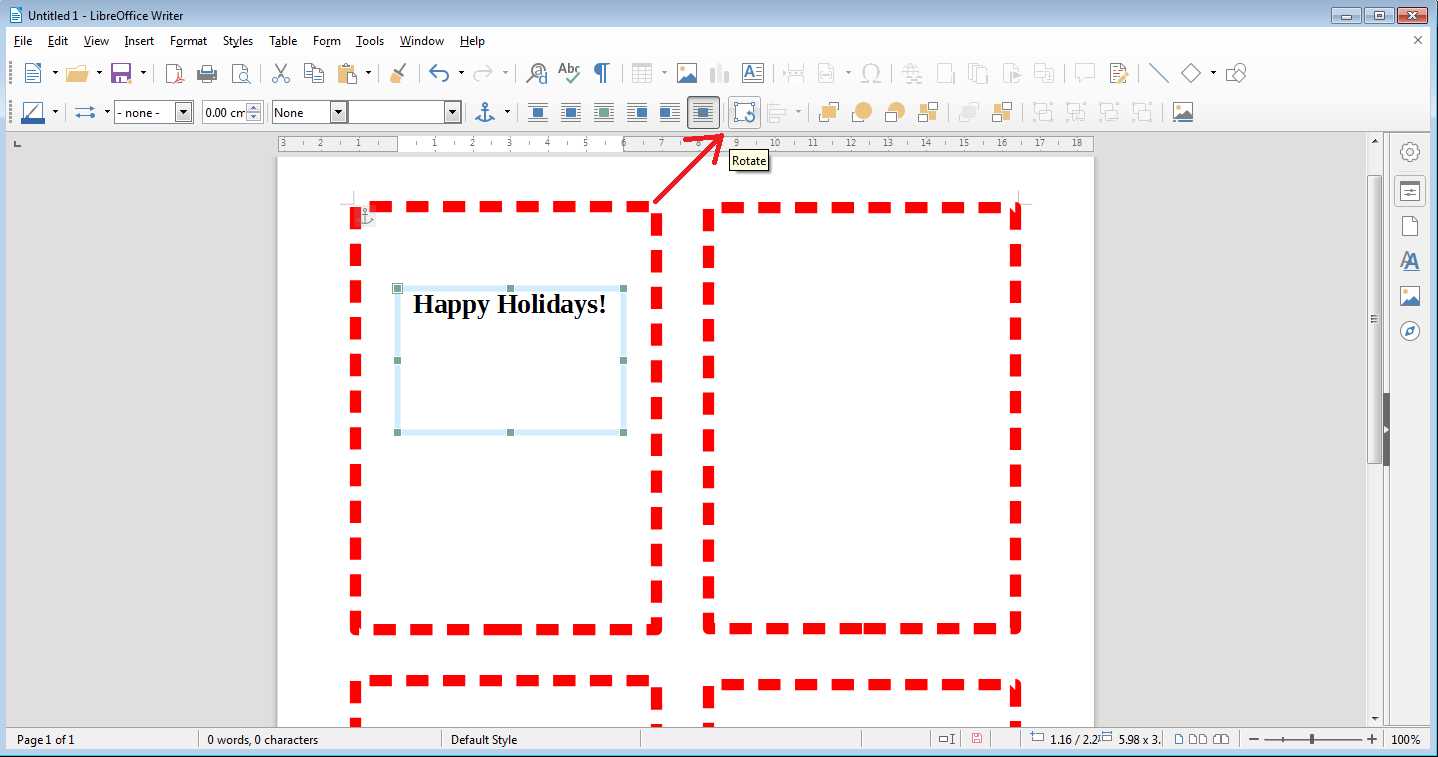Select the Rotate tool
Viewport: 1438px width, 757px height.
click(x=743, y=112)
